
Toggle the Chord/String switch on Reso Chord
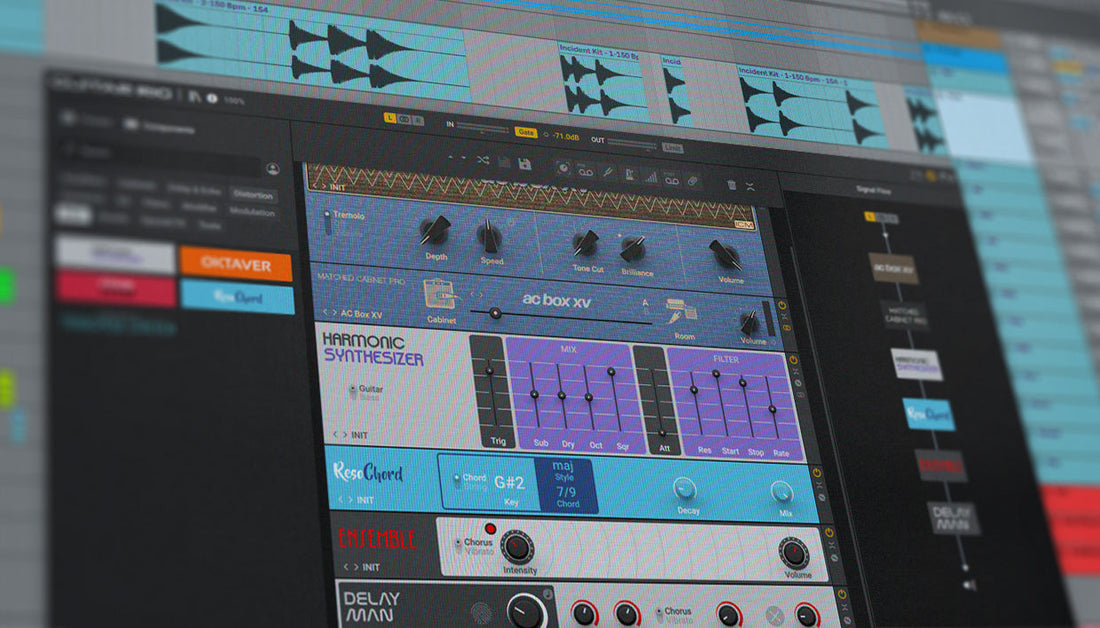(x=456, y=481)
